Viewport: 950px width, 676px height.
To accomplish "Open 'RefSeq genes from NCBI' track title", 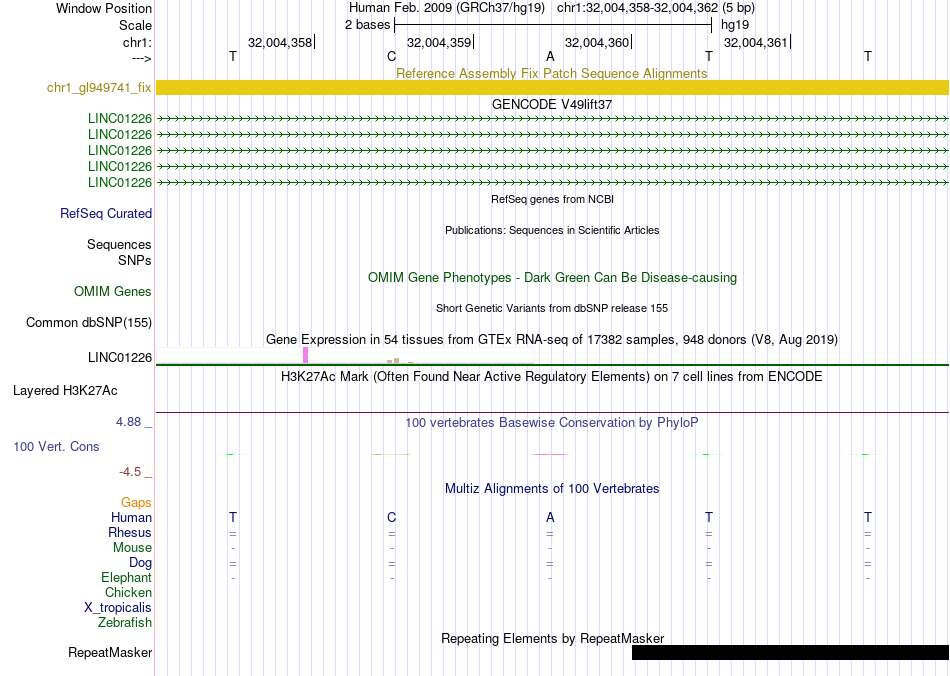I will click(x=552, y=199).
